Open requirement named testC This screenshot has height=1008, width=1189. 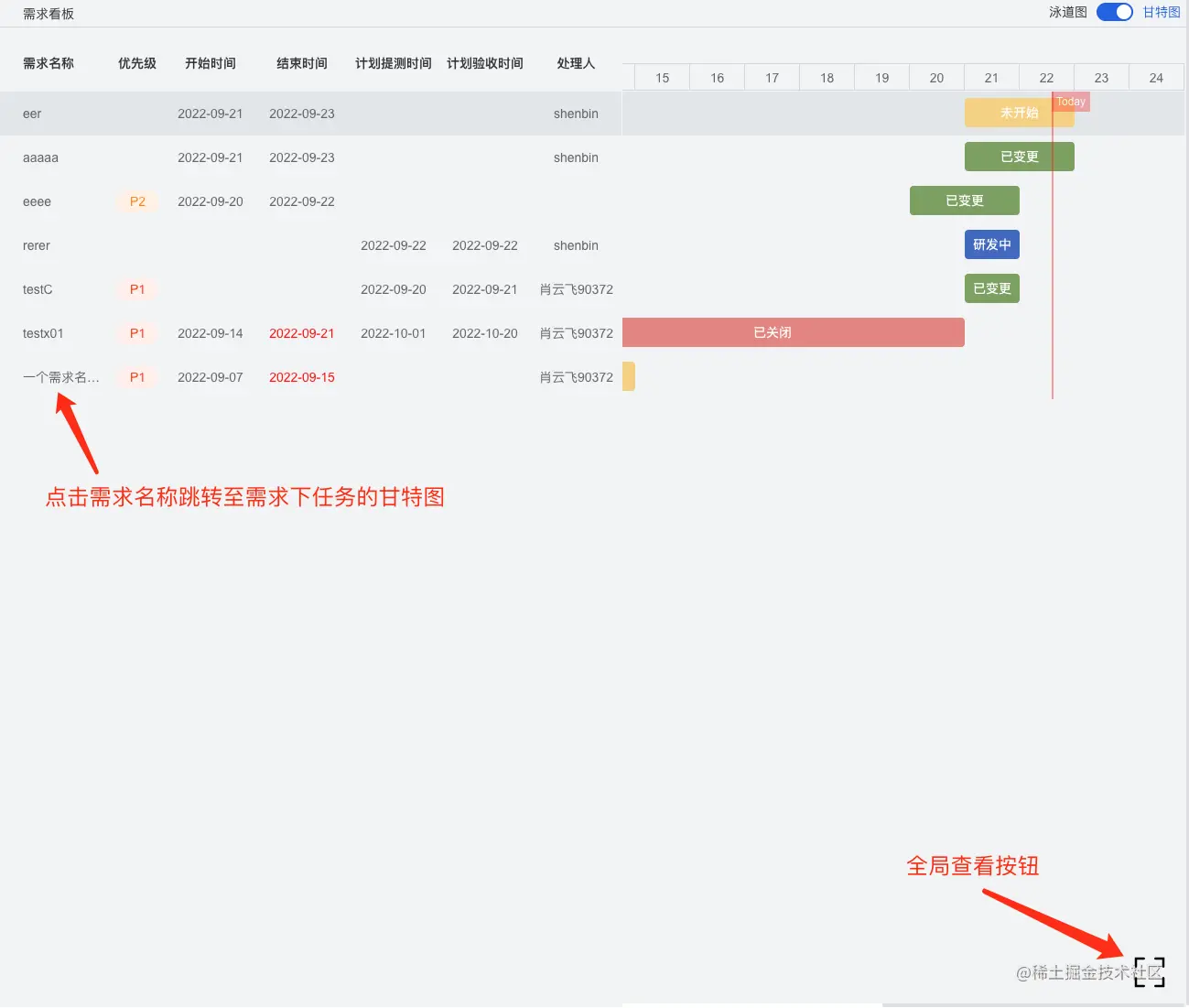[x=38, y=289]
